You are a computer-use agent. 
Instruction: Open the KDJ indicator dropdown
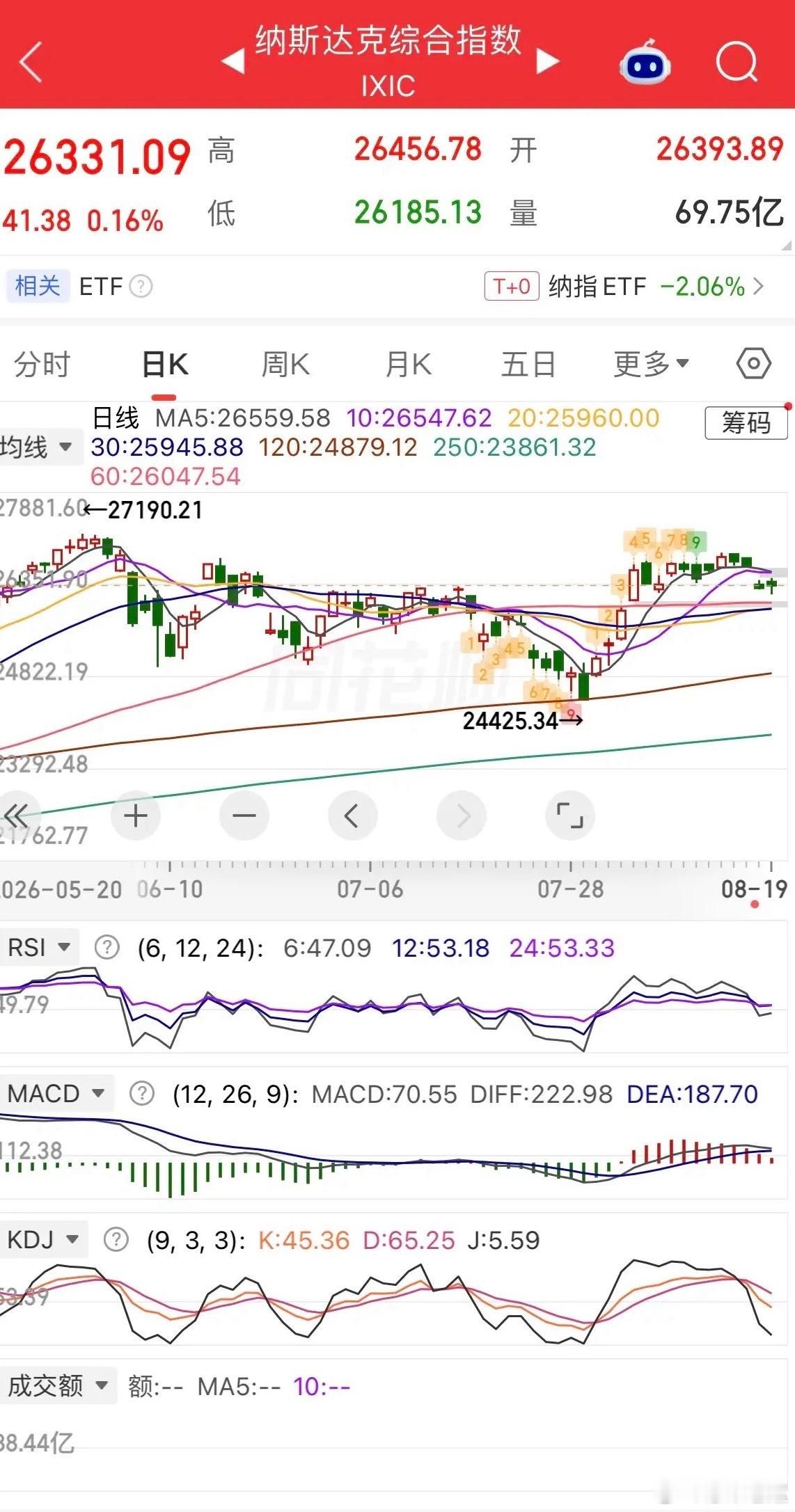pyautogui.click(x=43, y=1240)
